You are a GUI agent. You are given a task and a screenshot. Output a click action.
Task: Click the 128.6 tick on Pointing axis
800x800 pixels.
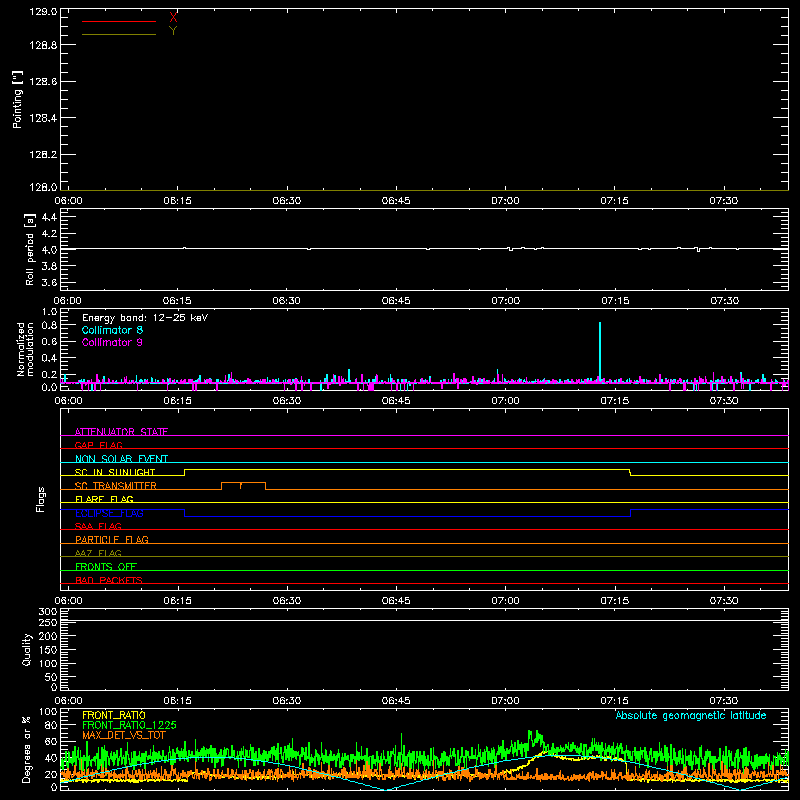pos(43,82)
